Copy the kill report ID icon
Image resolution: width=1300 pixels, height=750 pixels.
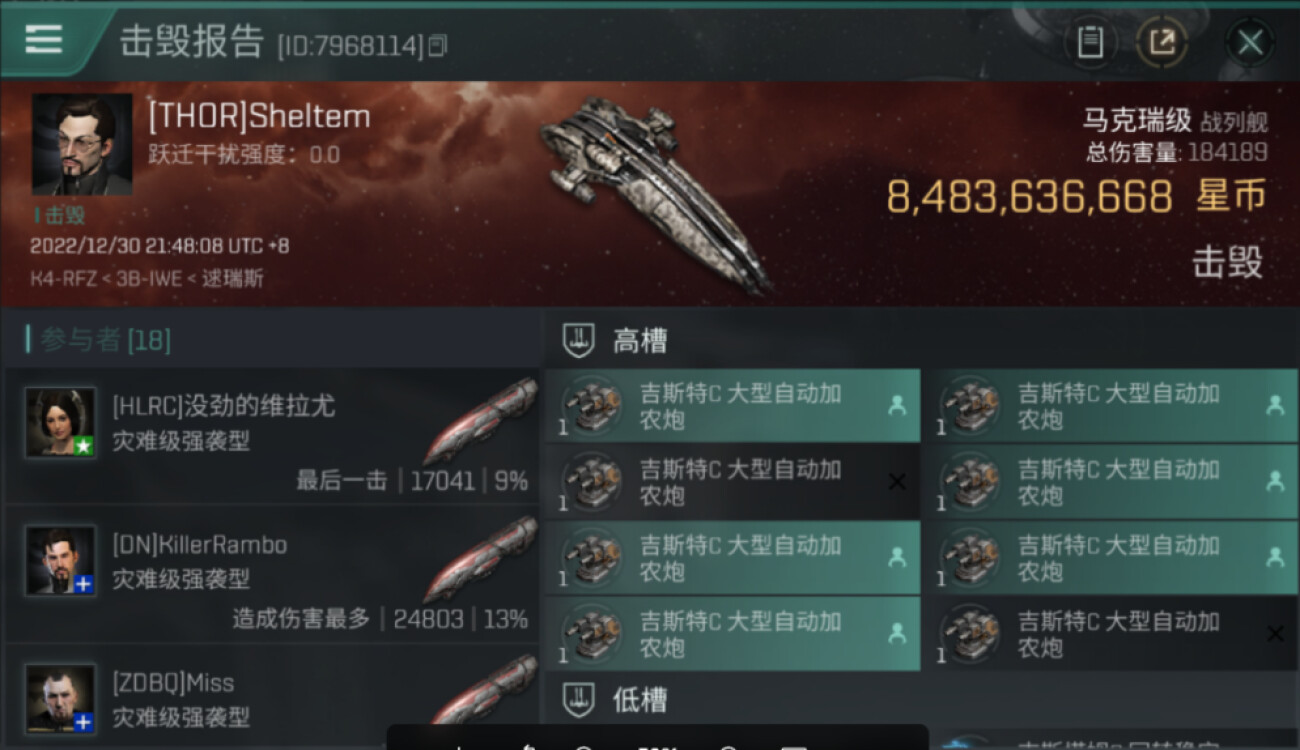(437, 45)
